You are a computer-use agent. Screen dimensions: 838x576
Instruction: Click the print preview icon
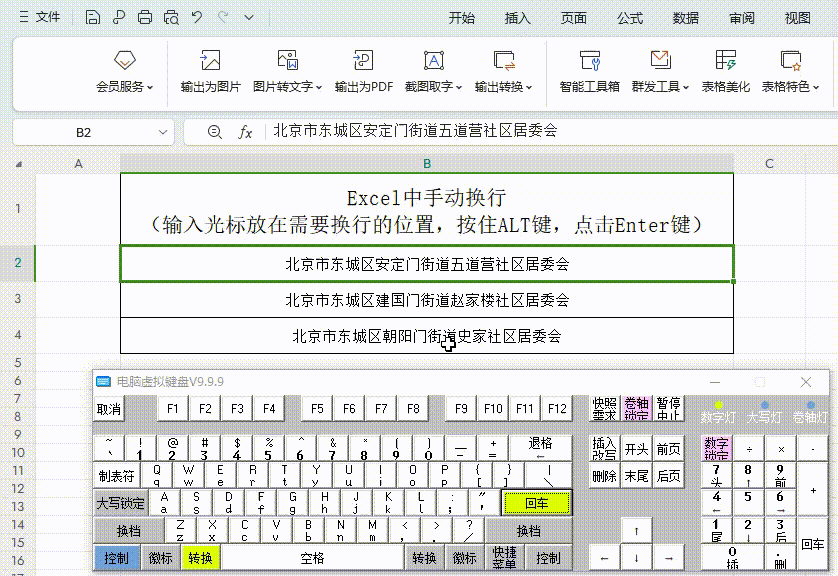(x=171, y=18)
